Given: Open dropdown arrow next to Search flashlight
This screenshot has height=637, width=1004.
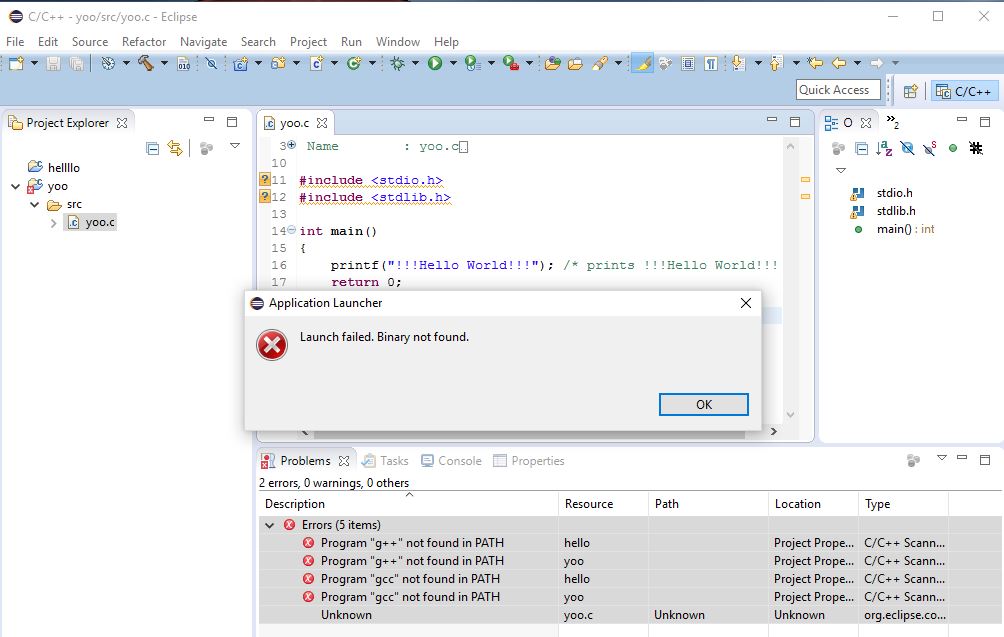Looking at the screenshot, I should pyautogui.click(x=618, y=63).
